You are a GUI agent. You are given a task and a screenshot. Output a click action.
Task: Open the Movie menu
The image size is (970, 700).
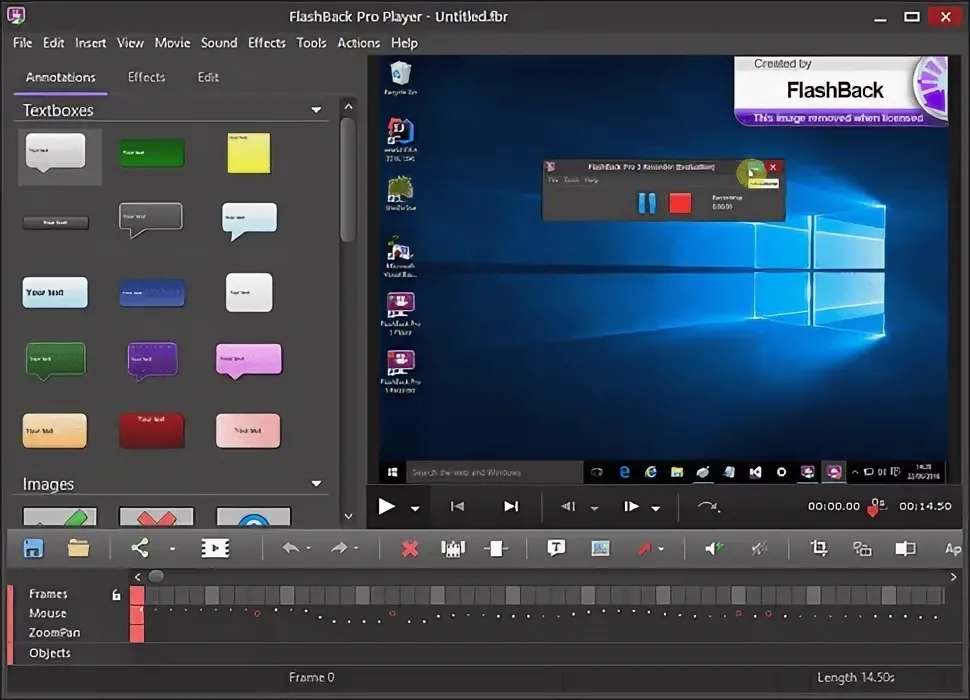[172, 43]
